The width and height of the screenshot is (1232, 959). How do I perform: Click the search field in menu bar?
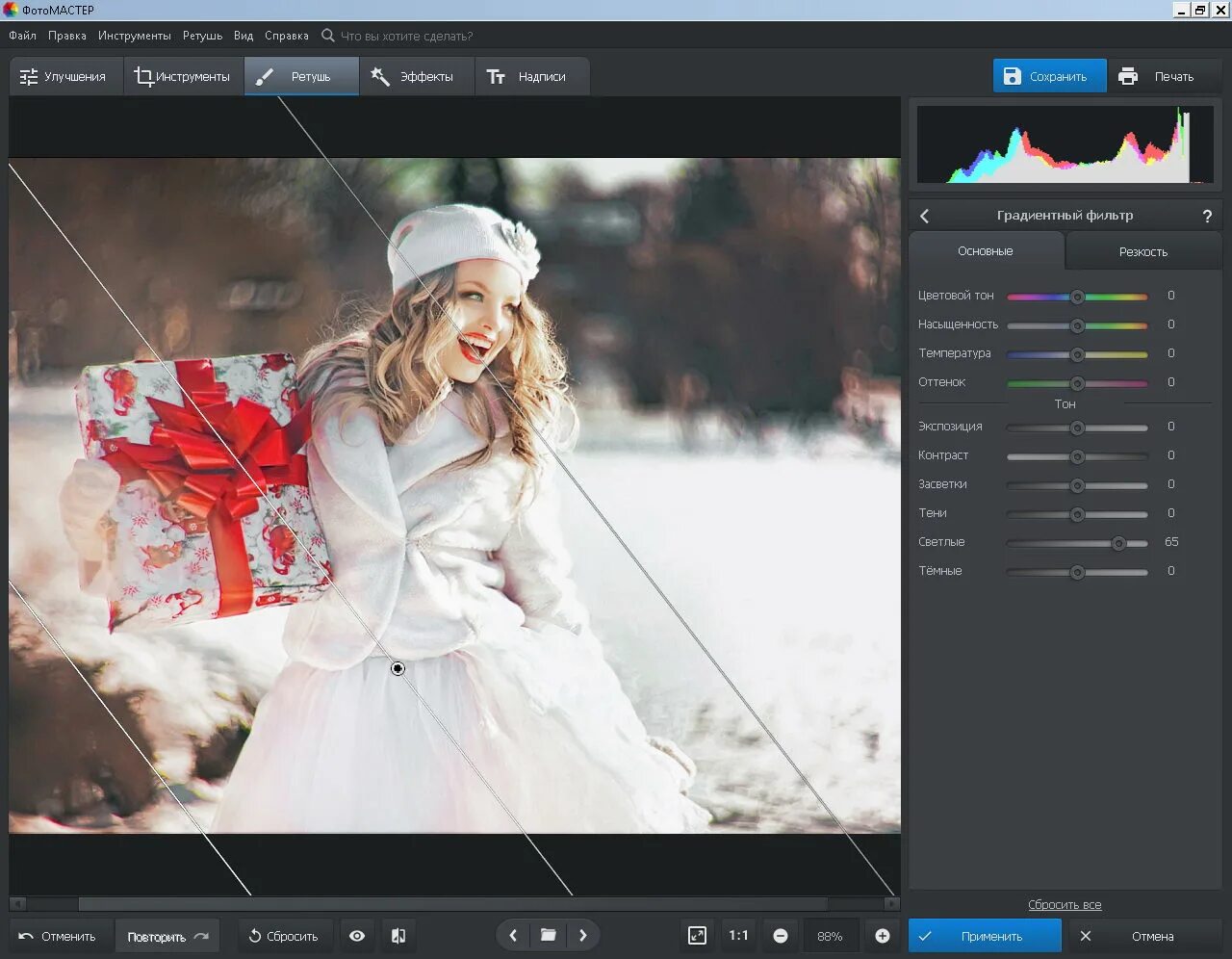(406, 36)
